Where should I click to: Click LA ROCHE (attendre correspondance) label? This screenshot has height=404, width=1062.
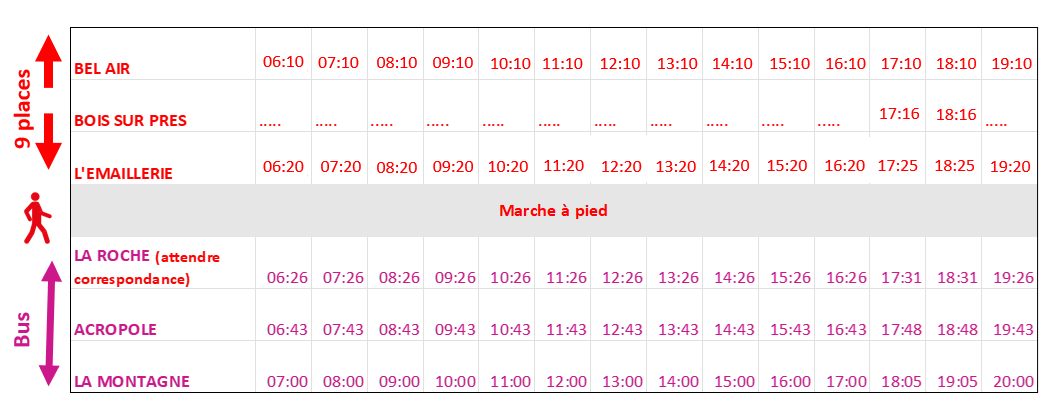point(147,268)
